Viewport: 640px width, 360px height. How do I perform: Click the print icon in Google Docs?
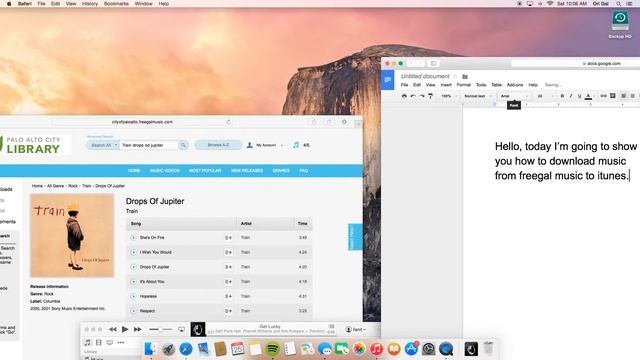tap(404, 96)
